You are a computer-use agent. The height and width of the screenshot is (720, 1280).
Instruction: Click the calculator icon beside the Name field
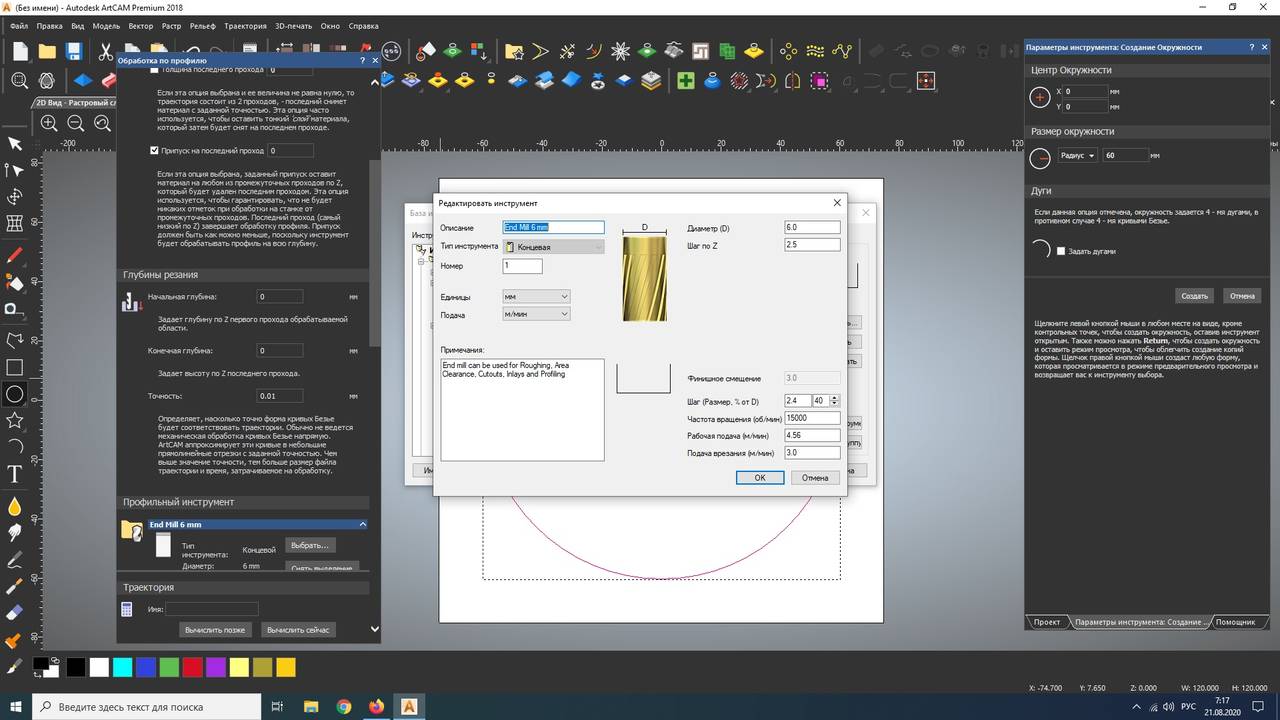pyautogui.click(x=127, y=609)
